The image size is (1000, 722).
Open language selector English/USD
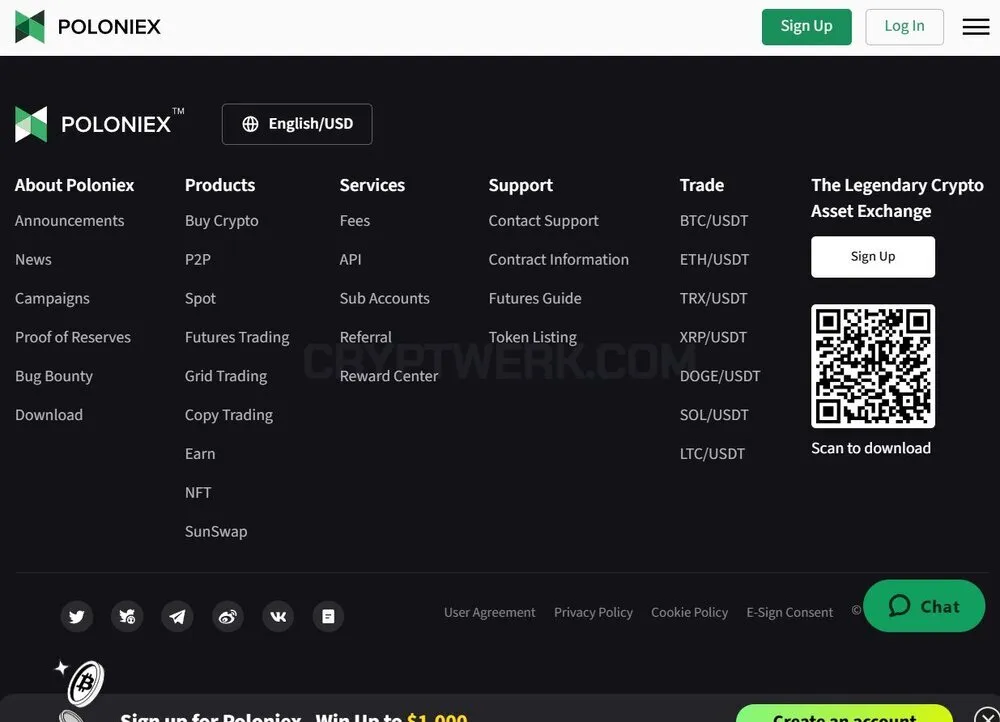tap(297, 124)
